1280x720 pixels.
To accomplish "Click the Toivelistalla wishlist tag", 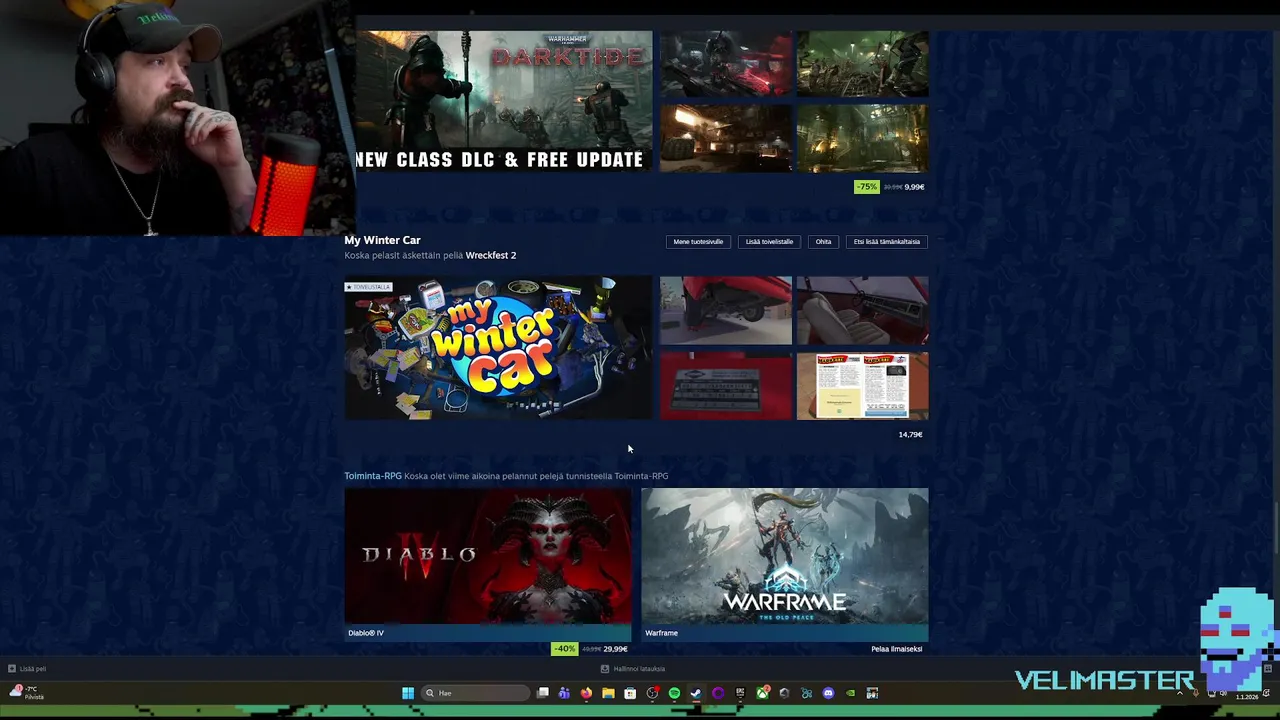I will pos(368,287).
